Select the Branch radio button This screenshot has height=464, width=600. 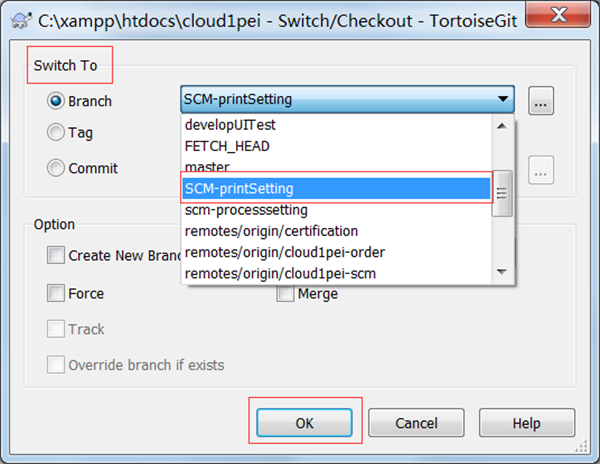pyautogui.click(x=56, y=101)
